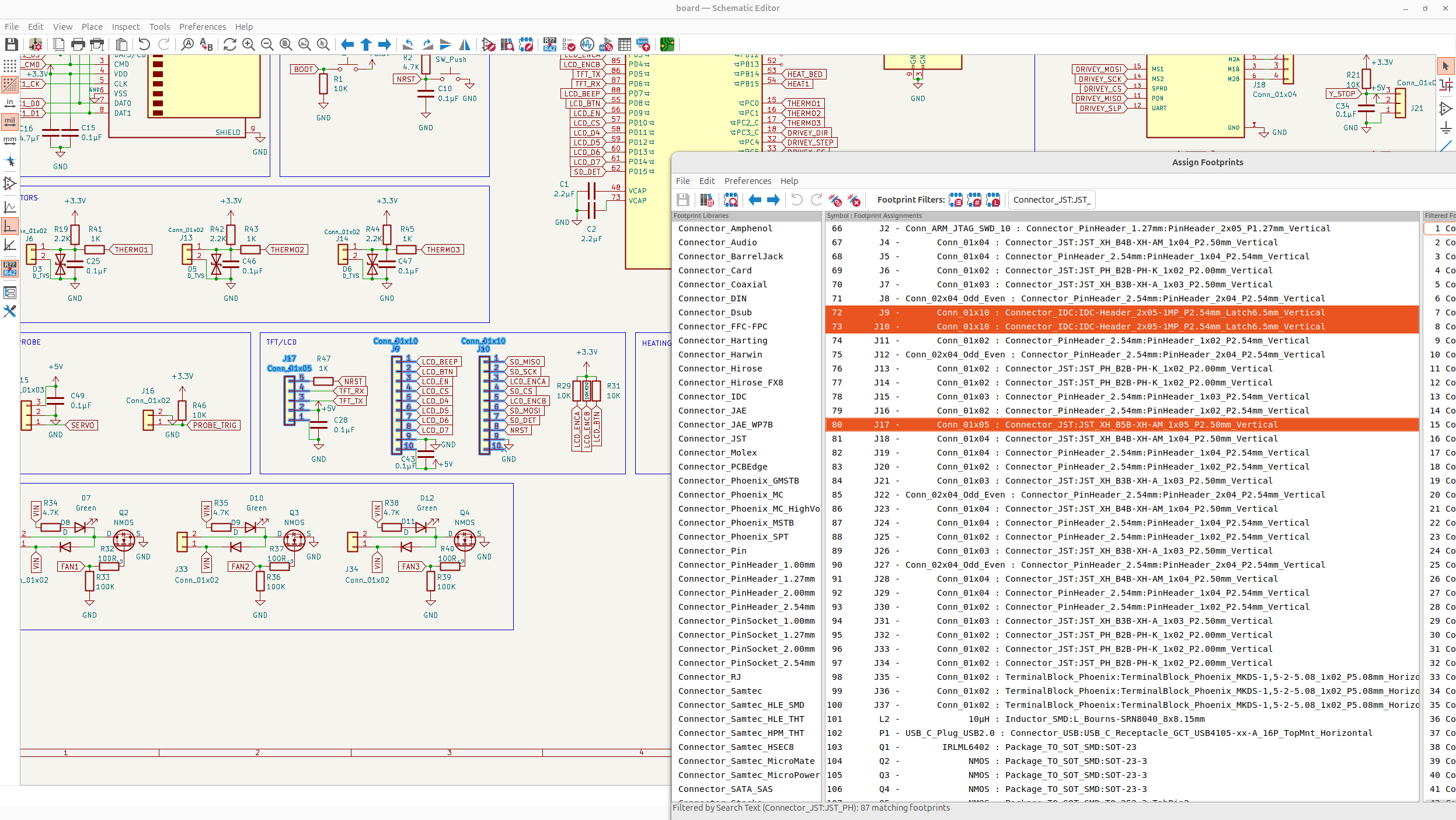Click the Find and Replace toolbar icon
The height and width of the screenshot is (820, 1456).
206,44
